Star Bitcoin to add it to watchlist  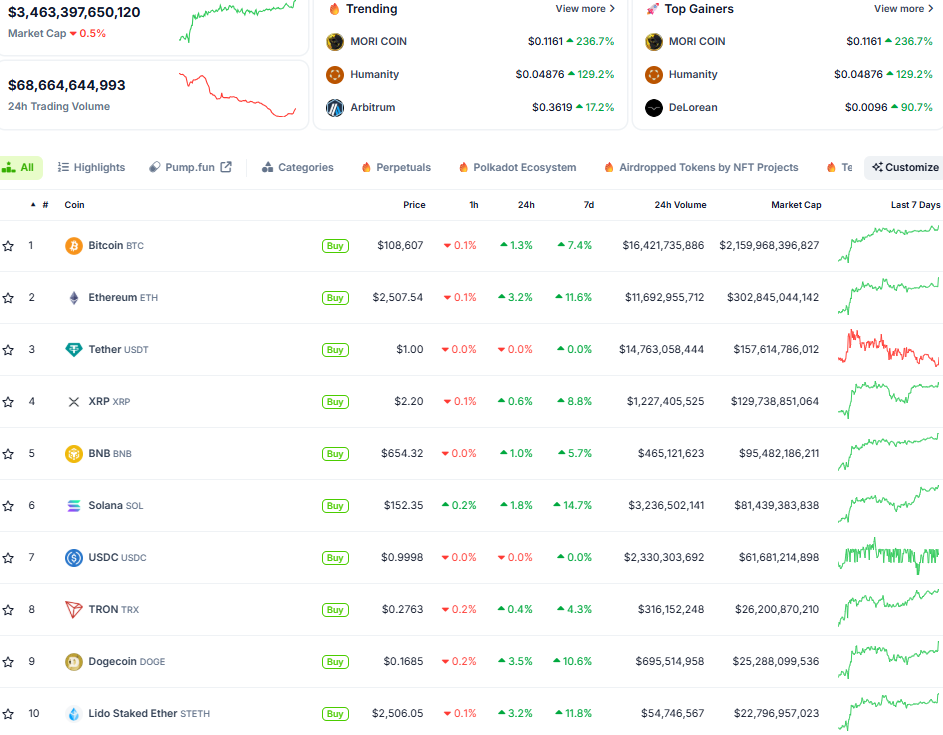pos(10,245)
